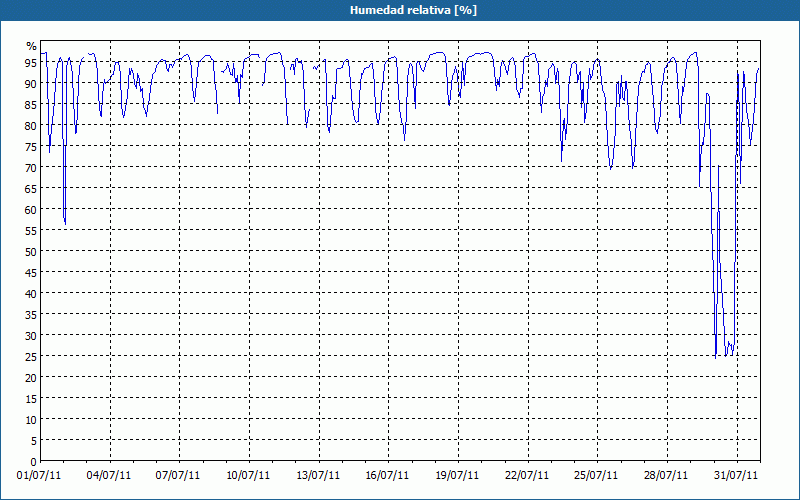Click the 65 y-axis value
800x500 pixels.
pos(31,189)
